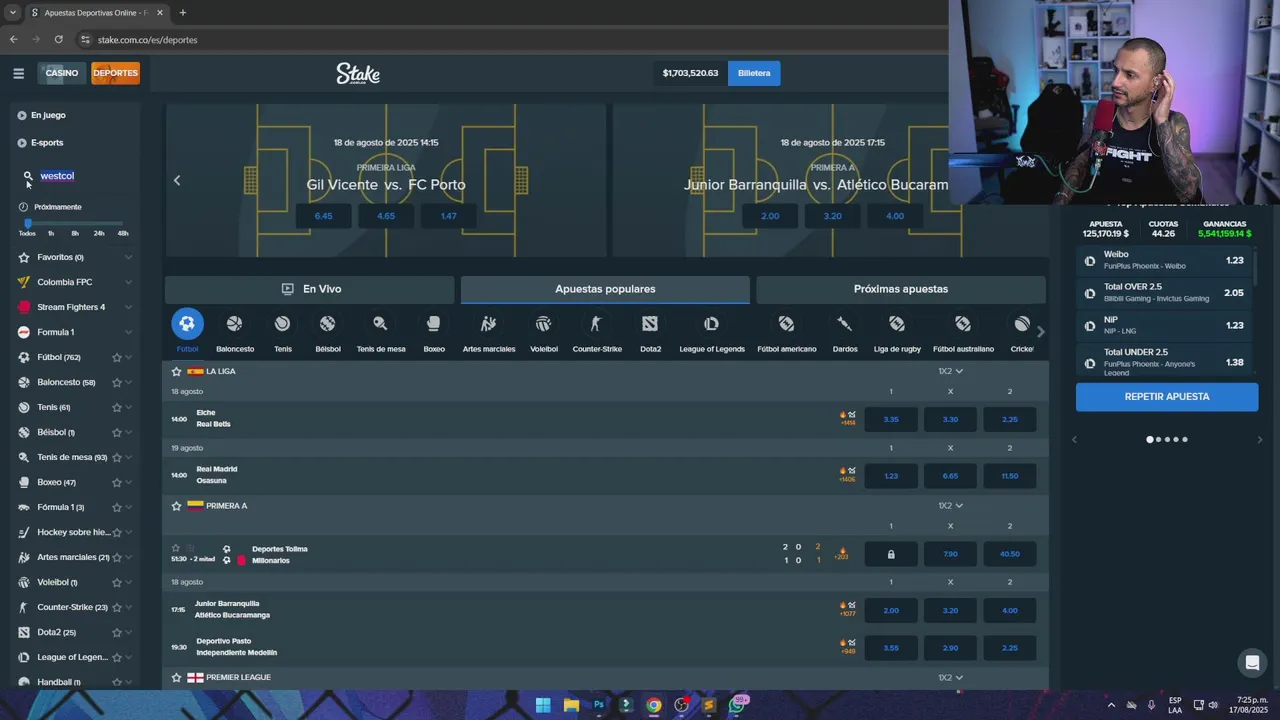Viewport: 1280px width, 720px height.
Task: Open the hamburger menu icon
Action: [18, 73]
